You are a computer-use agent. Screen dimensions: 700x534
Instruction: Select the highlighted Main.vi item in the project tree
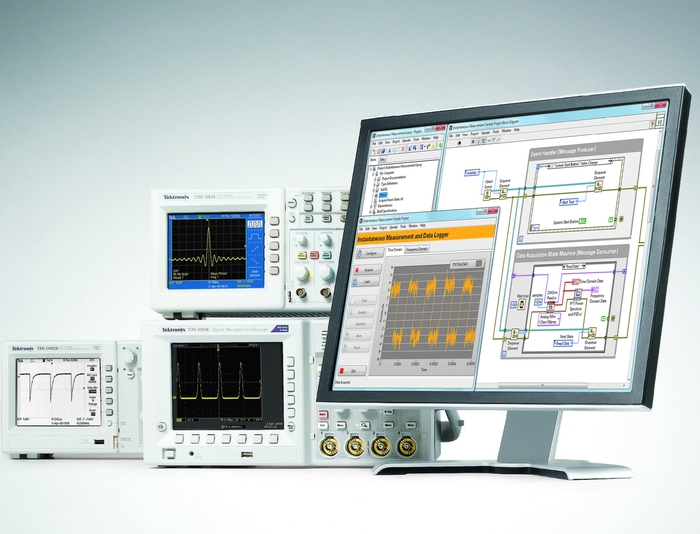tap(383, 195)
